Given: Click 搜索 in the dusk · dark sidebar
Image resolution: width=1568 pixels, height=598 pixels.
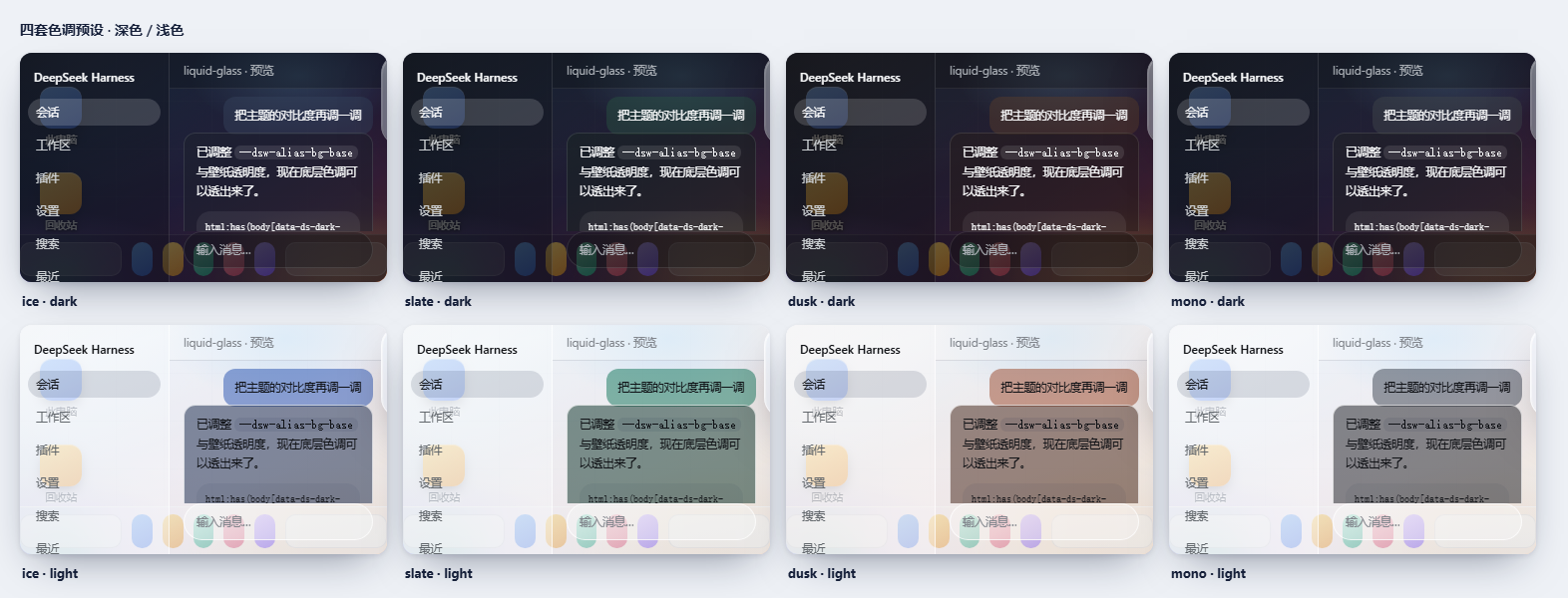Looking at the screenshot, I should click(814, 243).
